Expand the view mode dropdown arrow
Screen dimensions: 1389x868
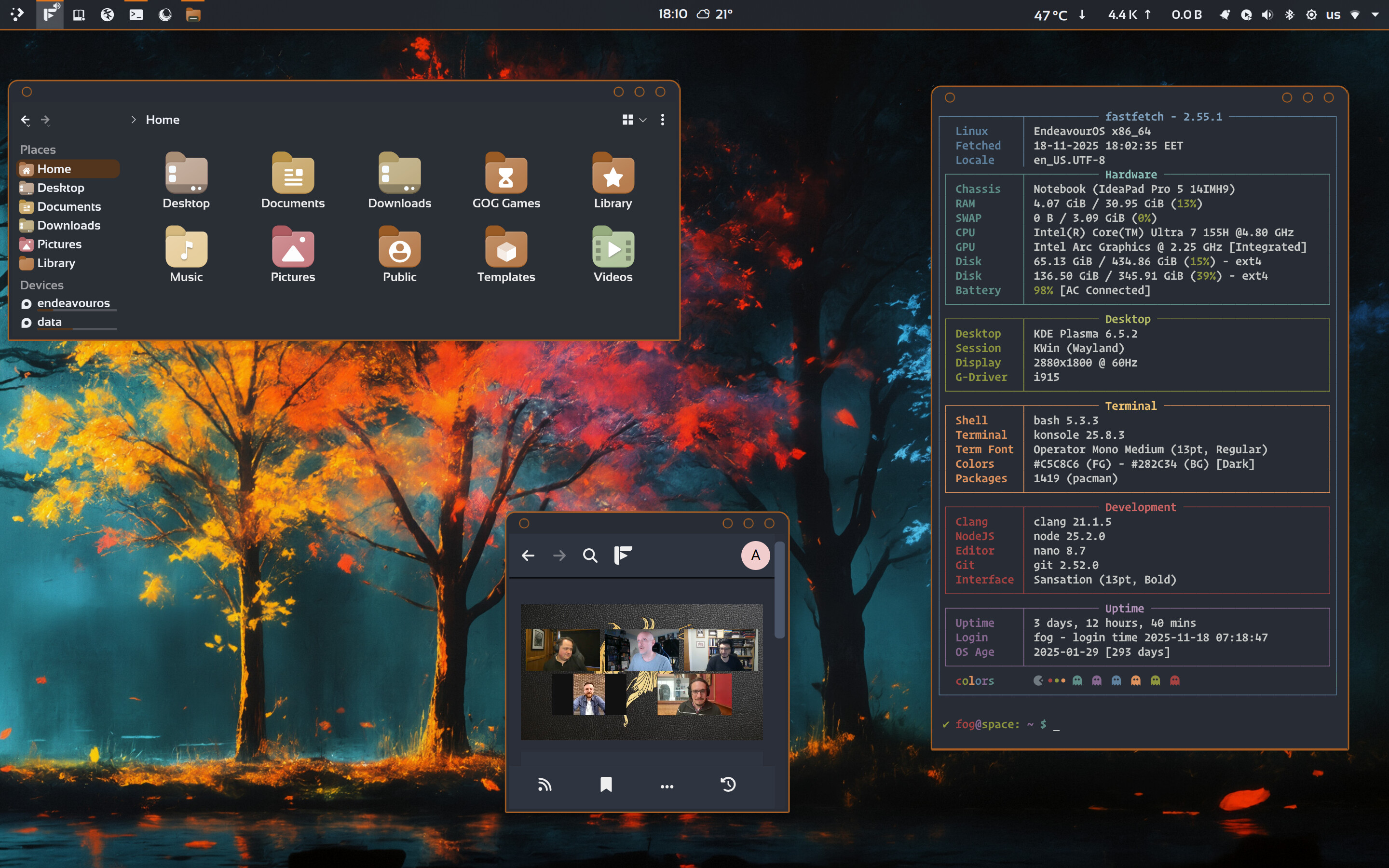(643, 120)
